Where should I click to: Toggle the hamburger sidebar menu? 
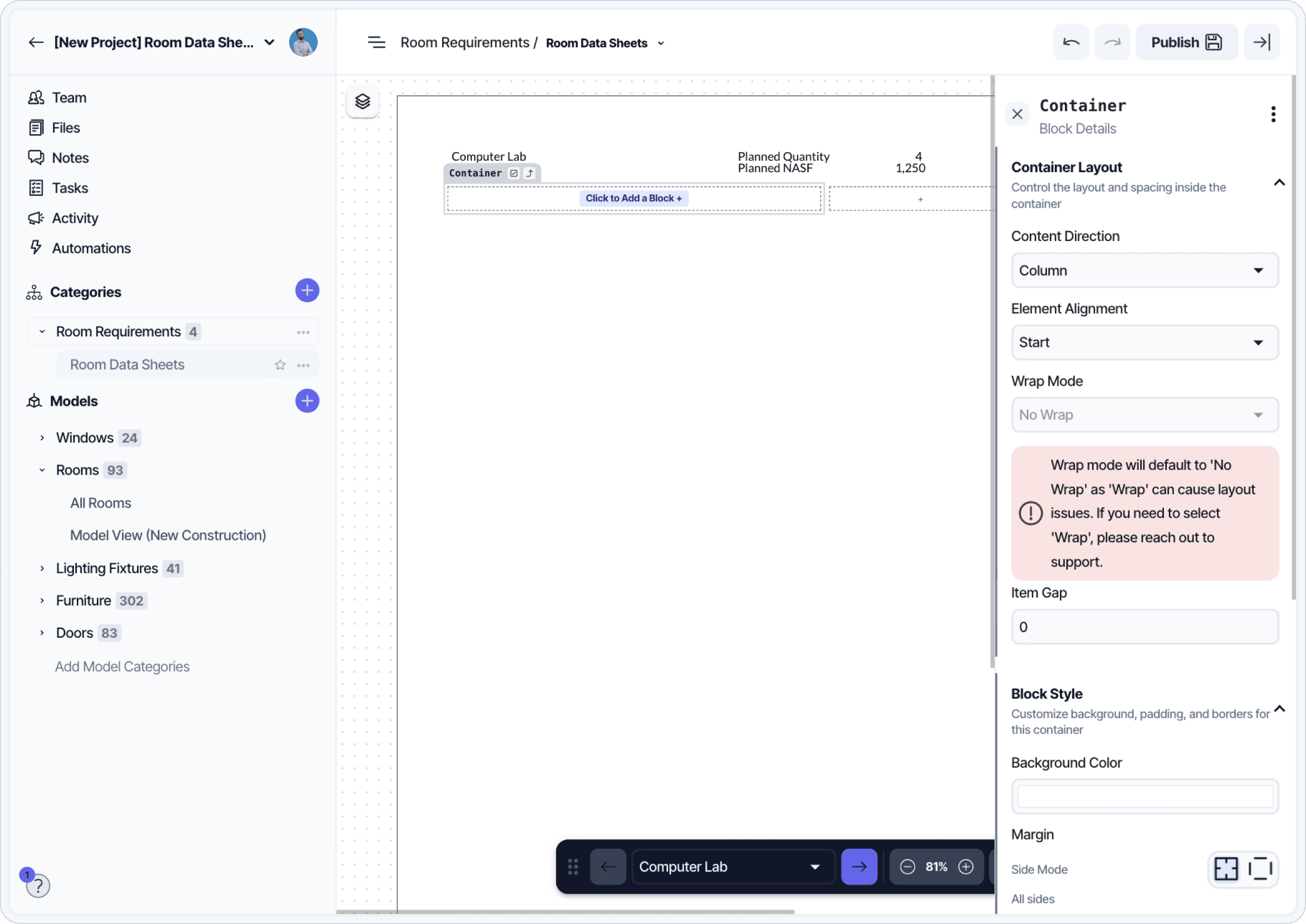pyautogui.click(x=376, y=43)
